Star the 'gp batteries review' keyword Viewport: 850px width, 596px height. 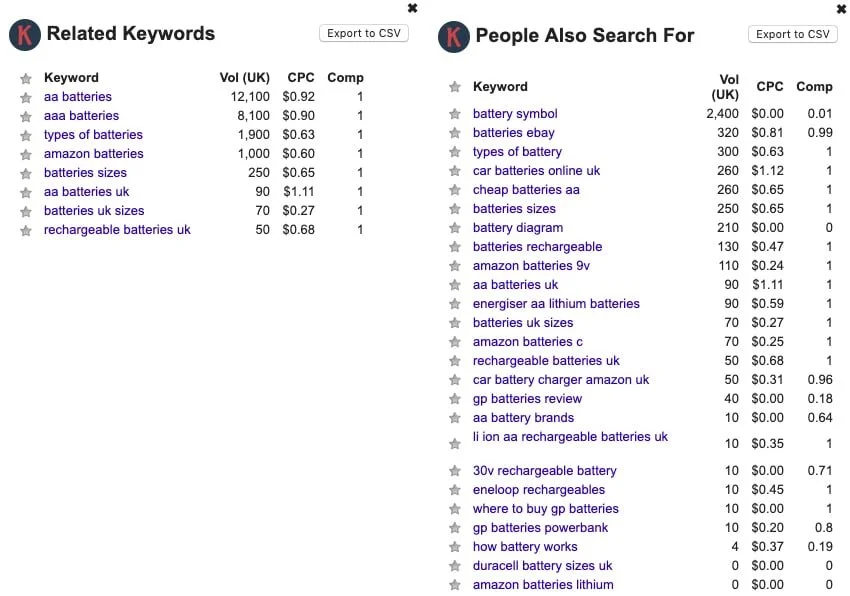(455, 399)
